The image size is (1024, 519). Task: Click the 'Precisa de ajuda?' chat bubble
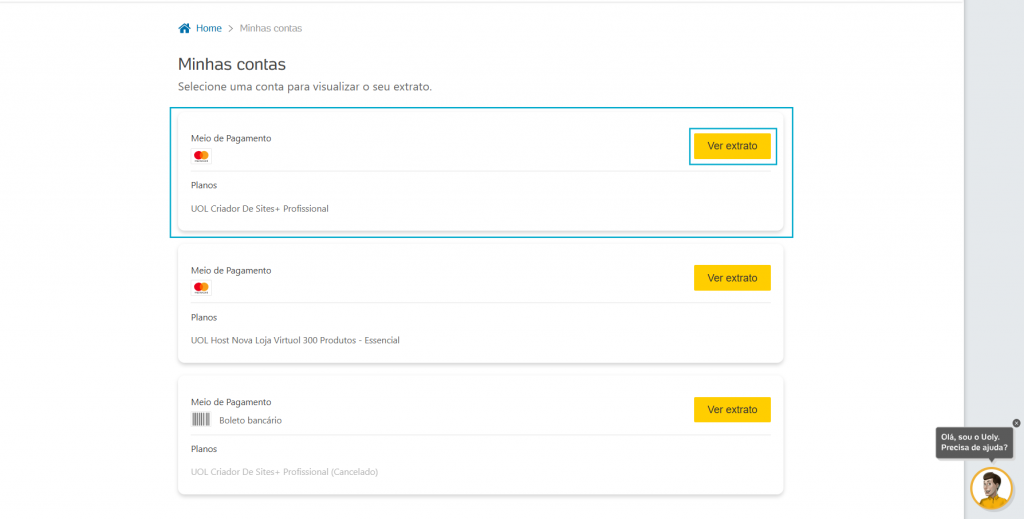pos(974,443)
